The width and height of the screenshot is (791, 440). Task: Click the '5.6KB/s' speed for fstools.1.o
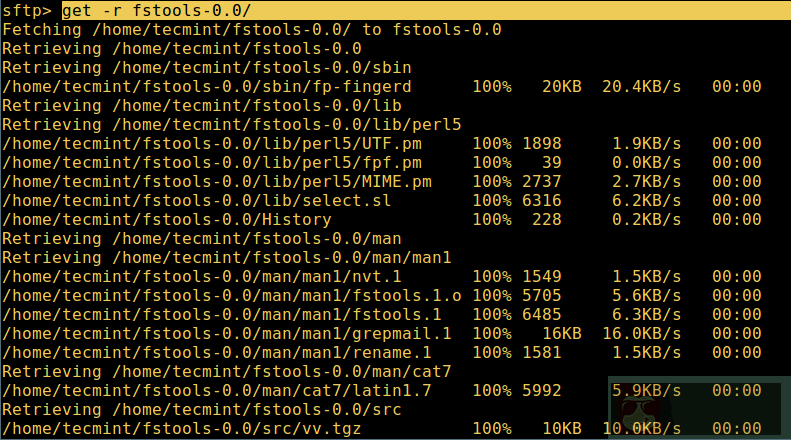pyautogui.click(x=647, y=296)
